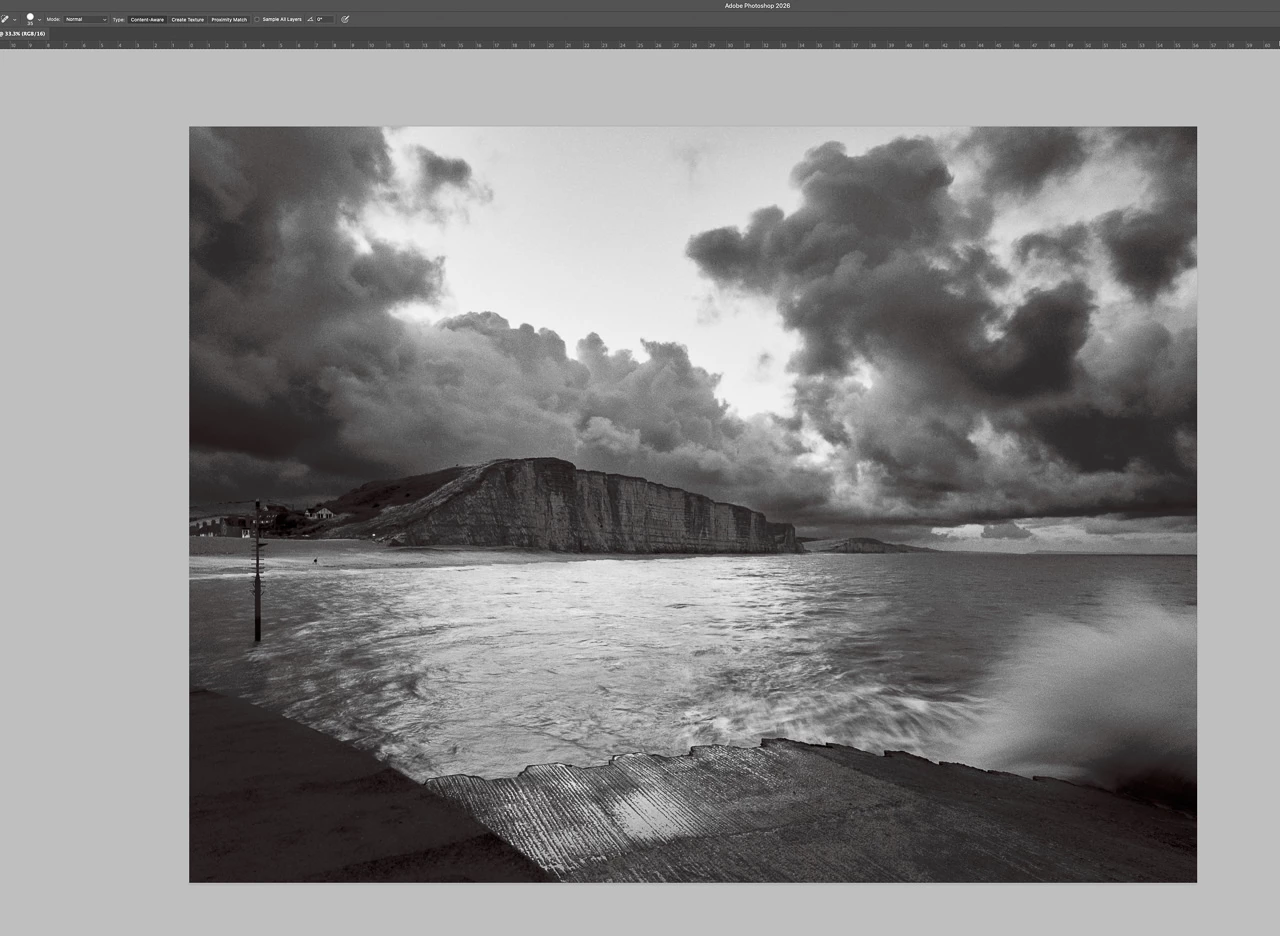Click the Adobe Photoshop 2026 title bar
Viewport: 1280px width, 936px height.
[757, 5]
